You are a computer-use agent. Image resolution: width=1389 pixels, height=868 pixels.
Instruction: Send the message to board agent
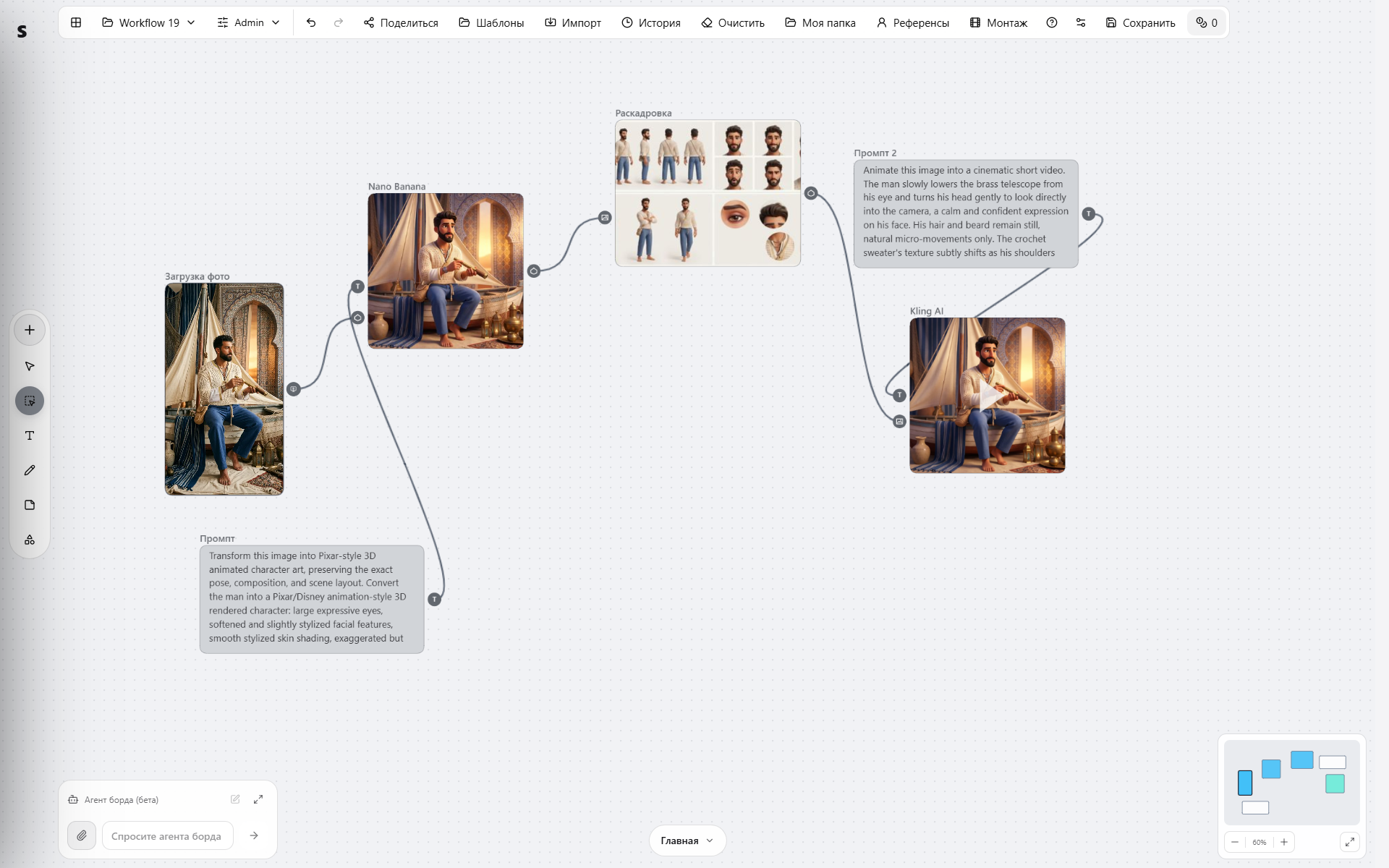point(254,835)
